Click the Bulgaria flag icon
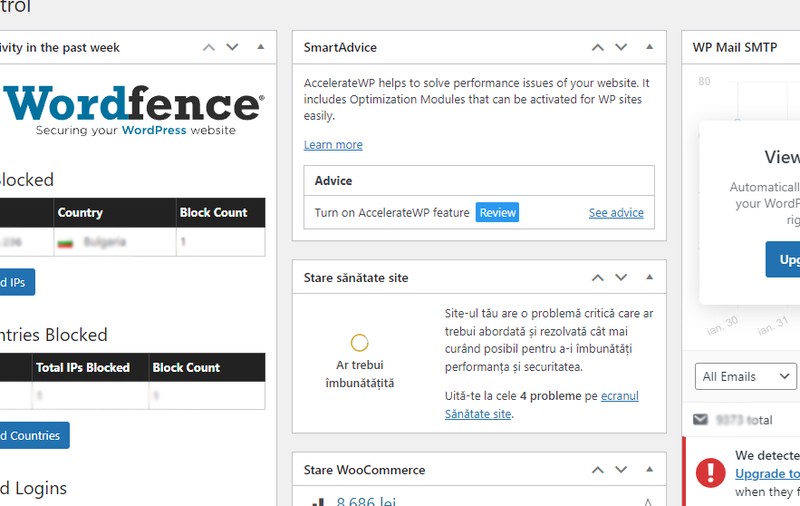The width and height of the screenshot is (800, 506). tap(65, 243)
